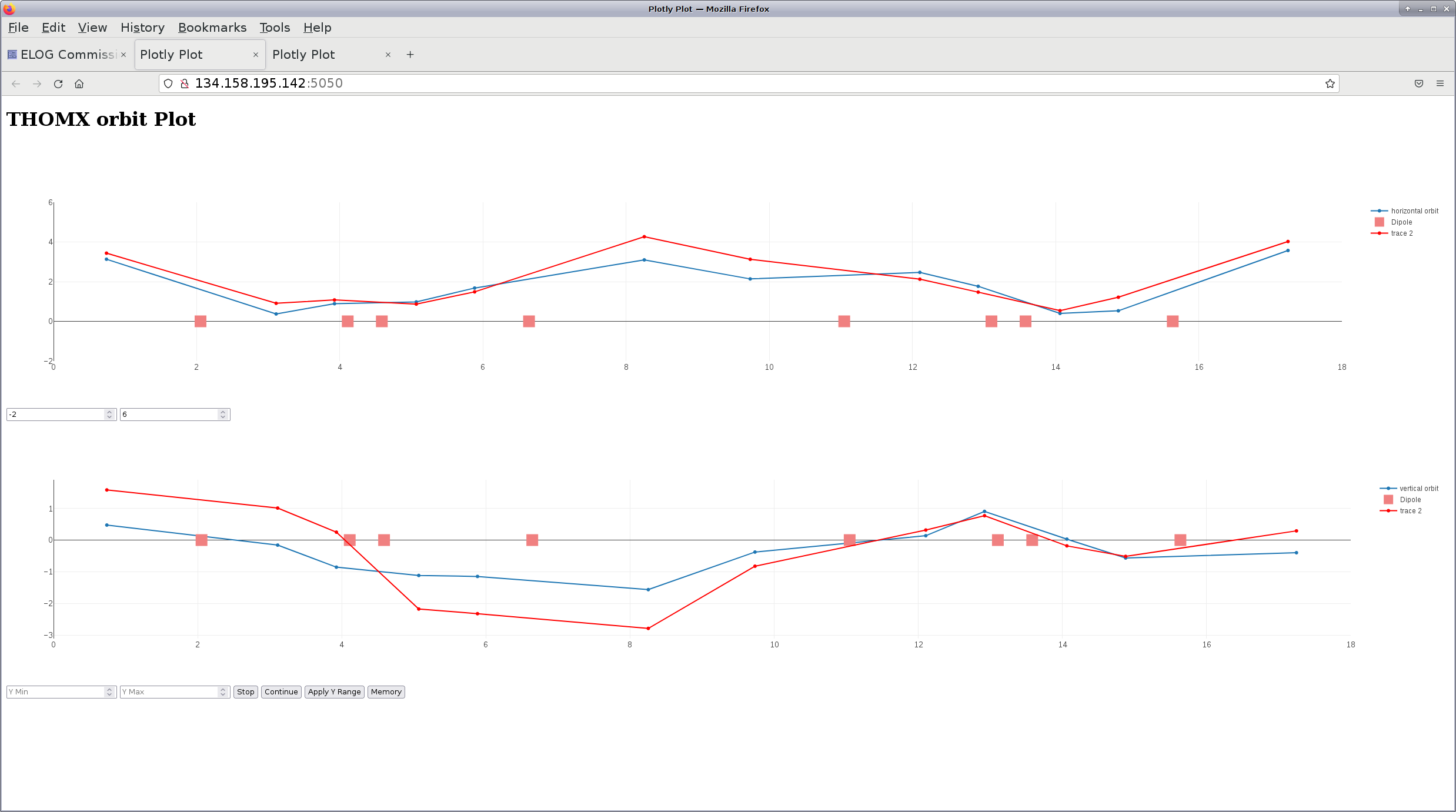Switch to the ELOG Commissioning tab

[x=65, y=55]
